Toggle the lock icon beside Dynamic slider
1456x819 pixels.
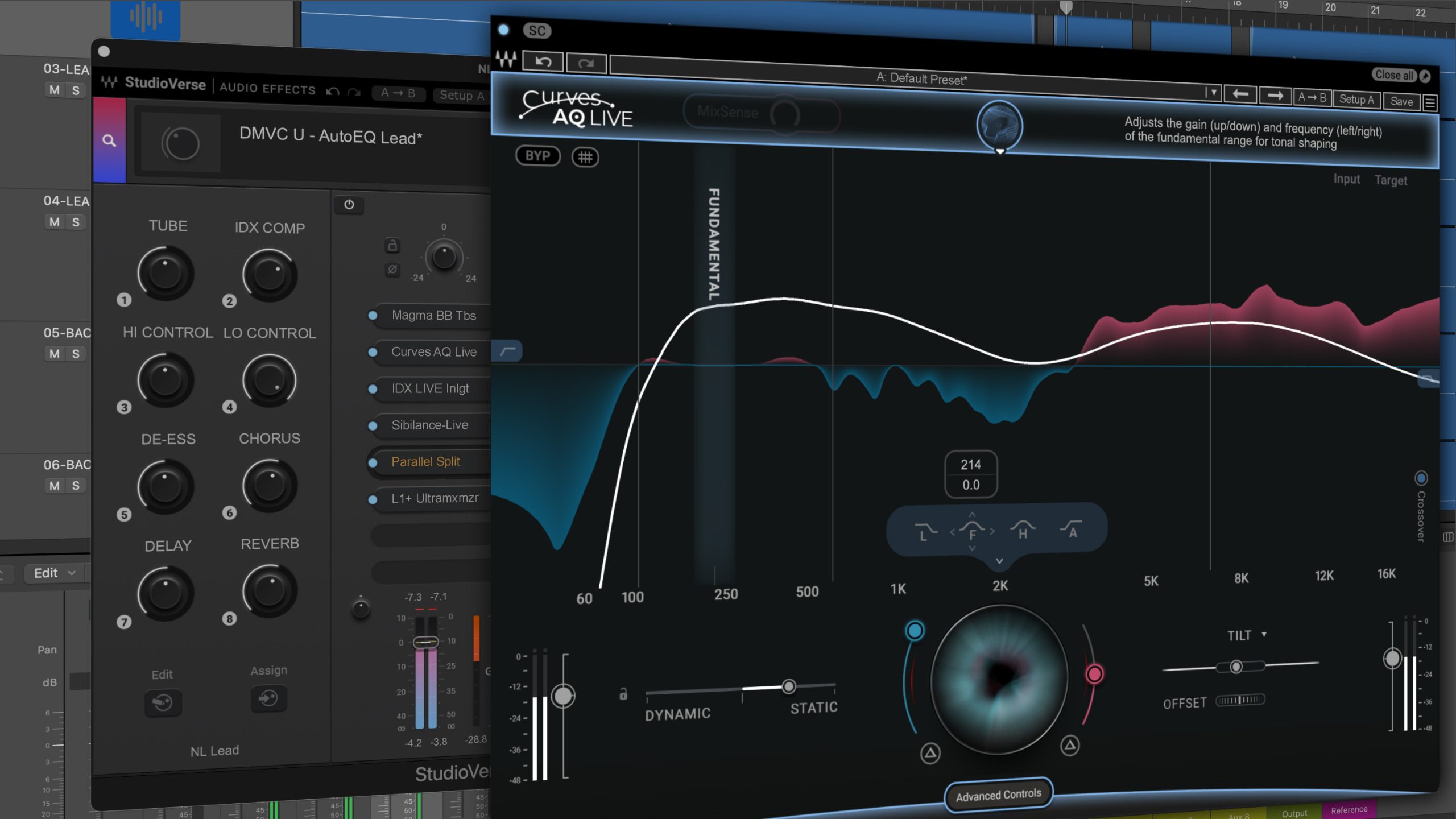623,694
